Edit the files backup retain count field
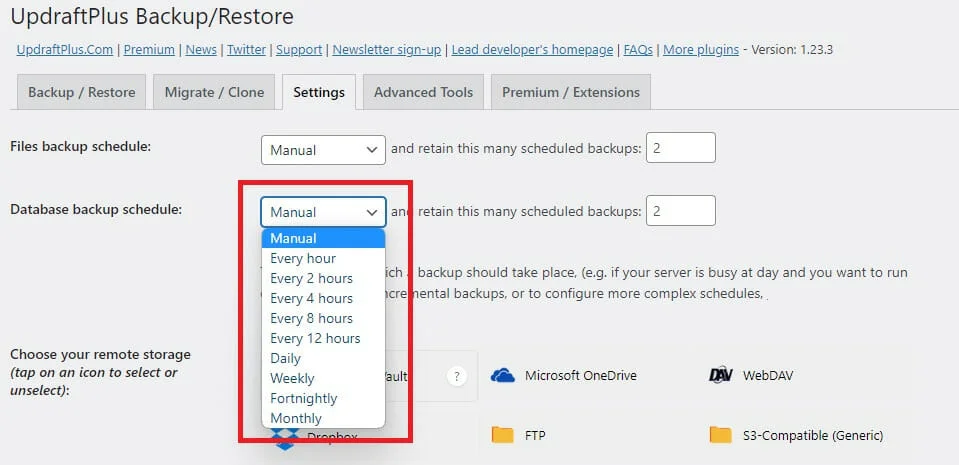This screenshot has width=959, height=465. [681, 148]
